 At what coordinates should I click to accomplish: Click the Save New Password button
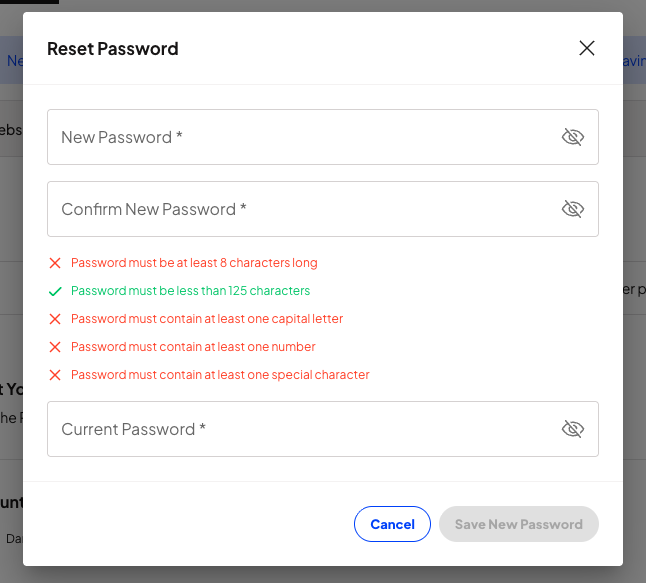[x=518, y=524]
